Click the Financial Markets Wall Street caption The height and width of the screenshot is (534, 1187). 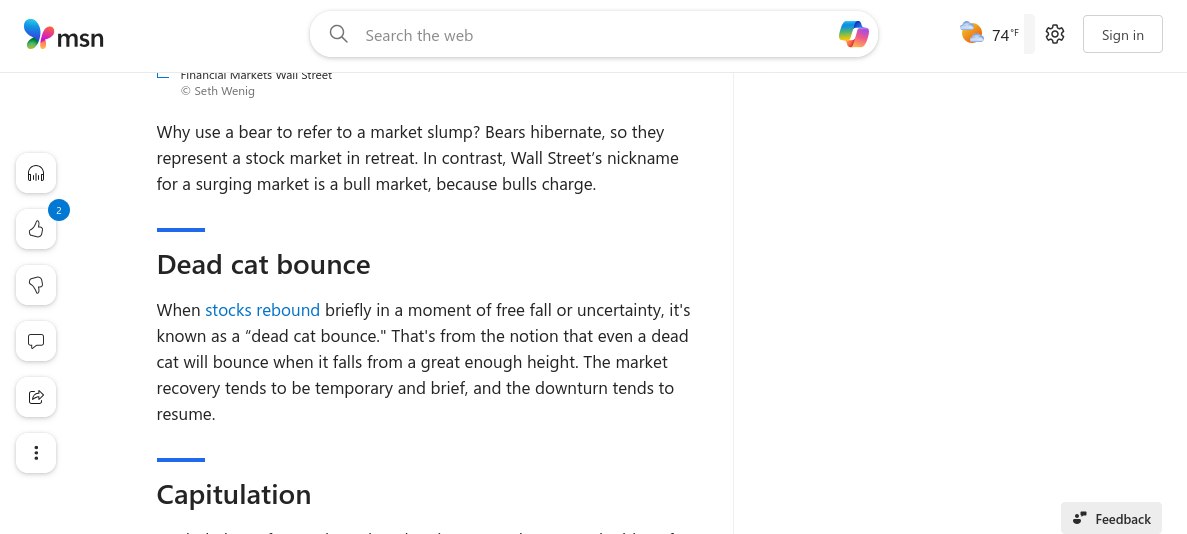click(x=256, y=75)
